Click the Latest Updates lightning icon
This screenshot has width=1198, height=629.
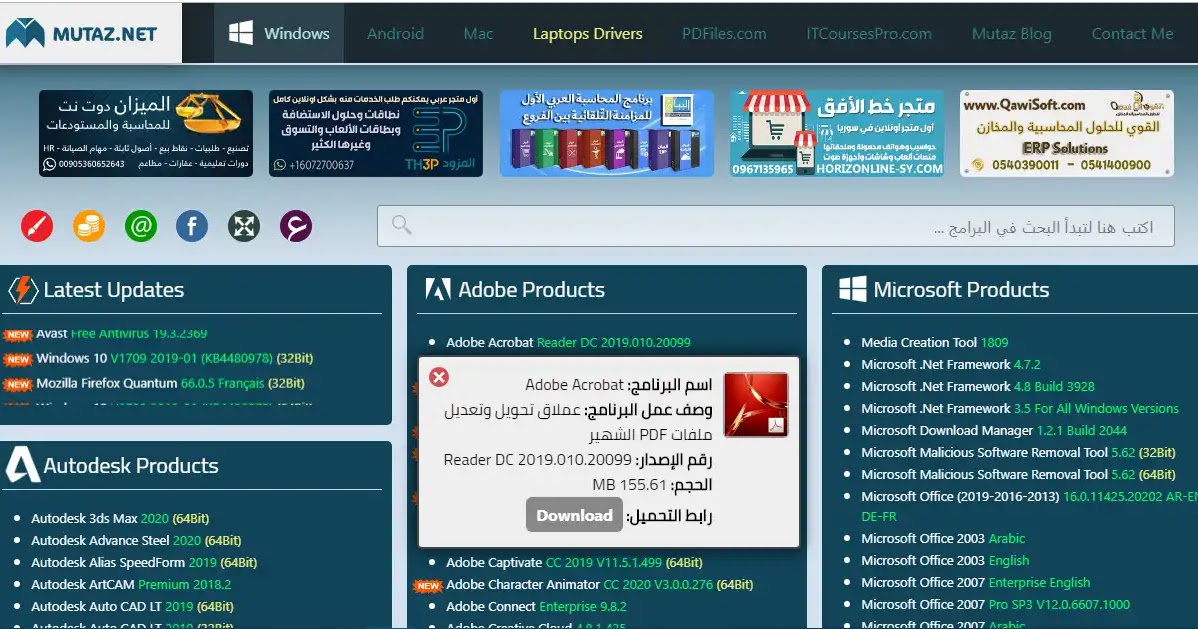(22, 290)
